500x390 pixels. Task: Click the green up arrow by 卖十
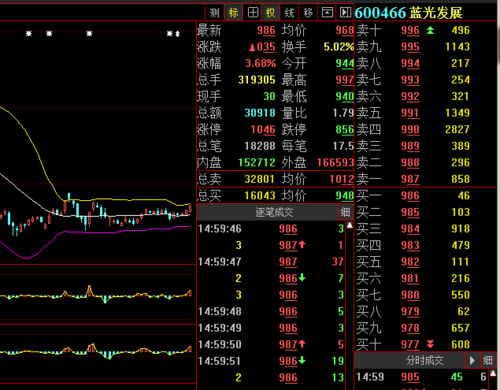(430, 30)
